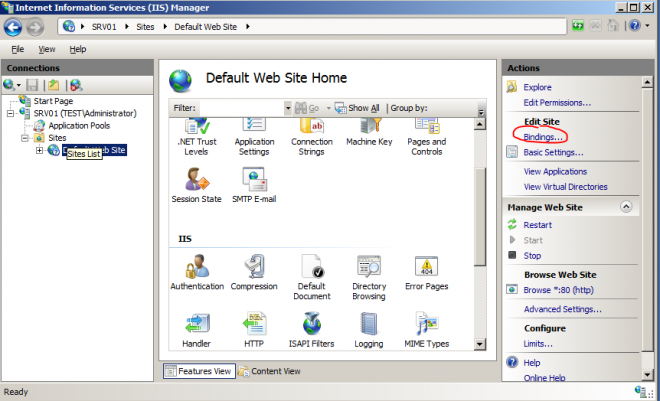The image size is (660, 401).
Task: Open the MIME Types feature
Action: (426, 330)
